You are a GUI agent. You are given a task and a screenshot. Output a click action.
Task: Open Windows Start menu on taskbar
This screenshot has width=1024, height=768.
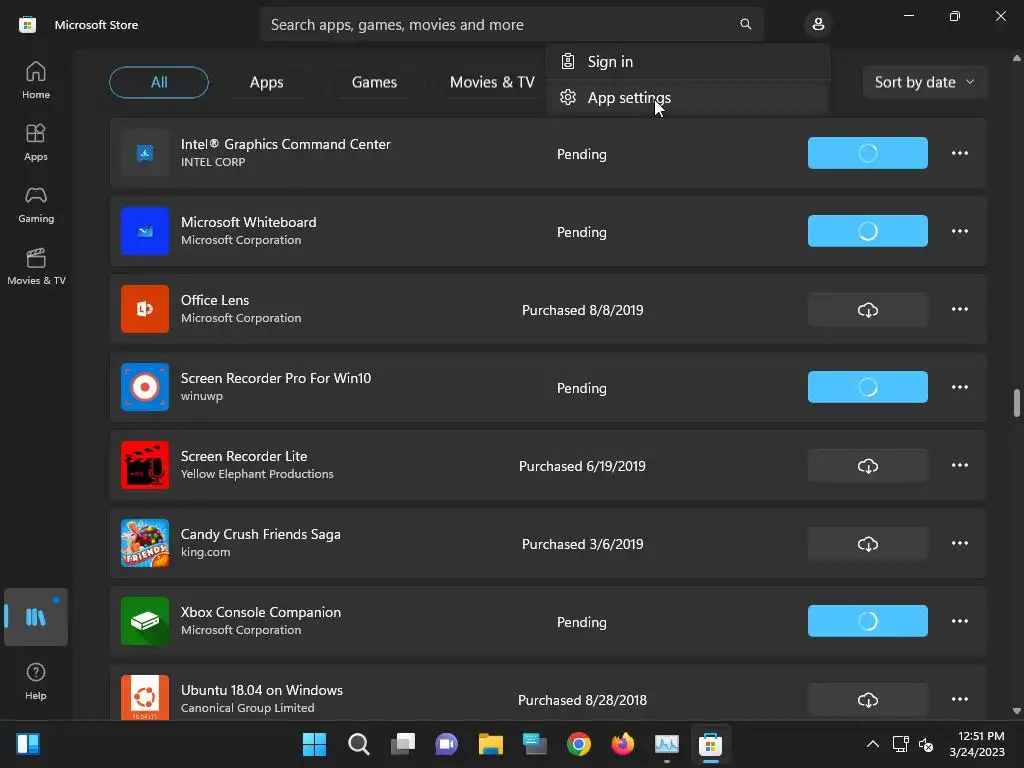[x=314, y=744]
